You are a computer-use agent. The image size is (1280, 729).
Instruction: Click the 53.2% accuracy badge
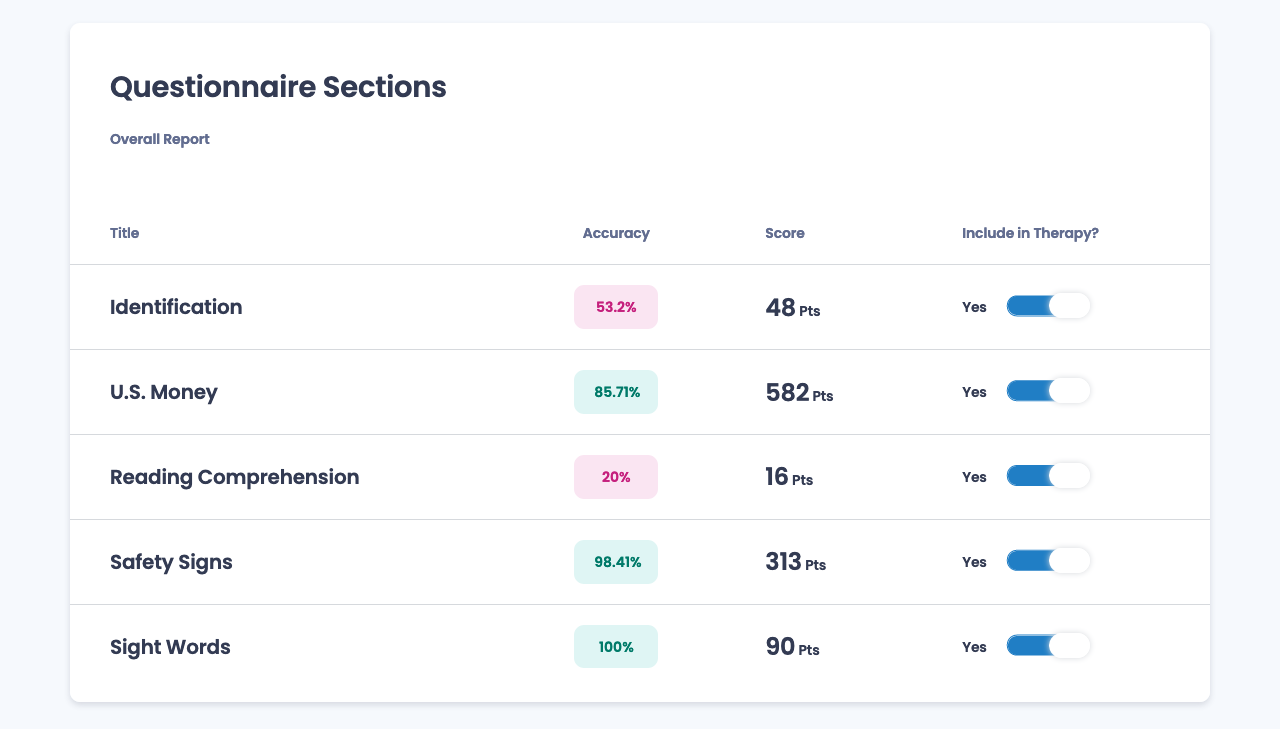tap(616, 307)
